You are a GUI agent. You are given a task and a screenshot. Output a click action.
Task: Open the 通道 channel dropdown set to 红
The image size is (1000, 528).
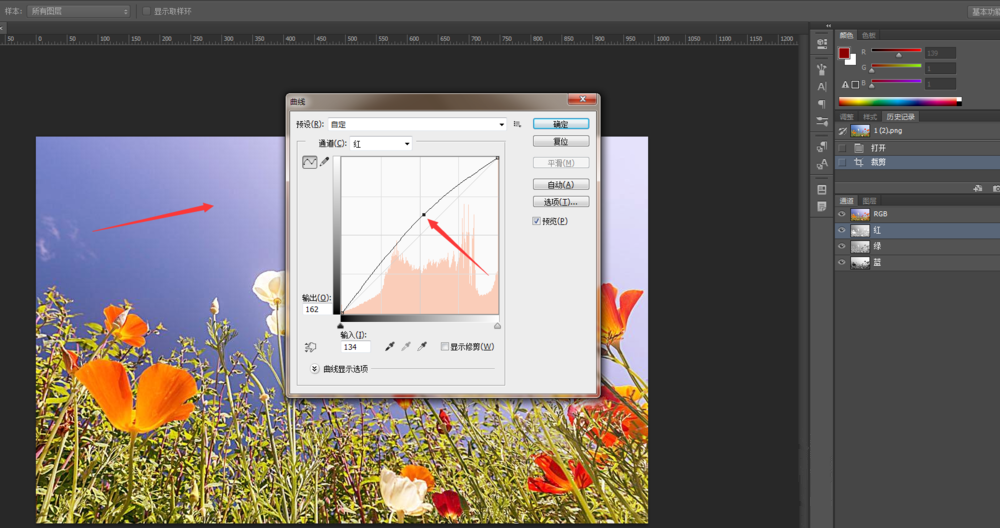[380, 144]
